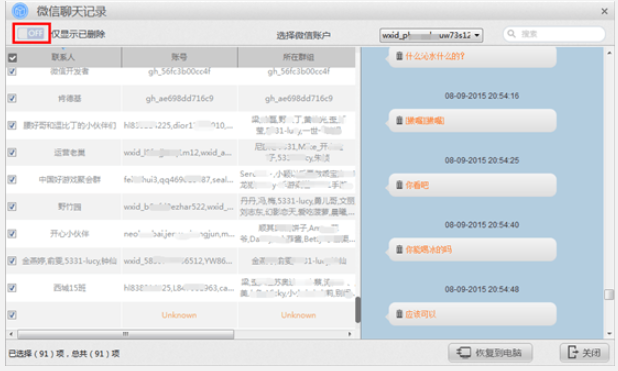Click chat panel scrollbar down arrow

coord(609,334)
